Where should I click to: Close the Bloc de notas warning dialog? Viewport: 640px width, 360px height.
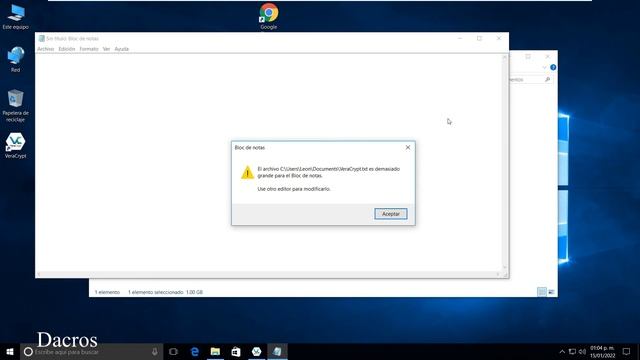pos(408,147)
